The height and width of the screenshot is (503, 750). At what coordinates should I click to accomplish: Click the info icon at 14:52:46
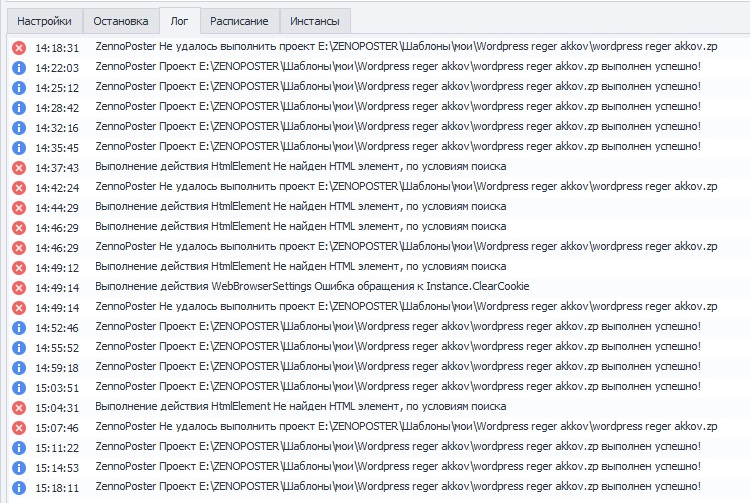pyautogui.click(x=19, y=328)
